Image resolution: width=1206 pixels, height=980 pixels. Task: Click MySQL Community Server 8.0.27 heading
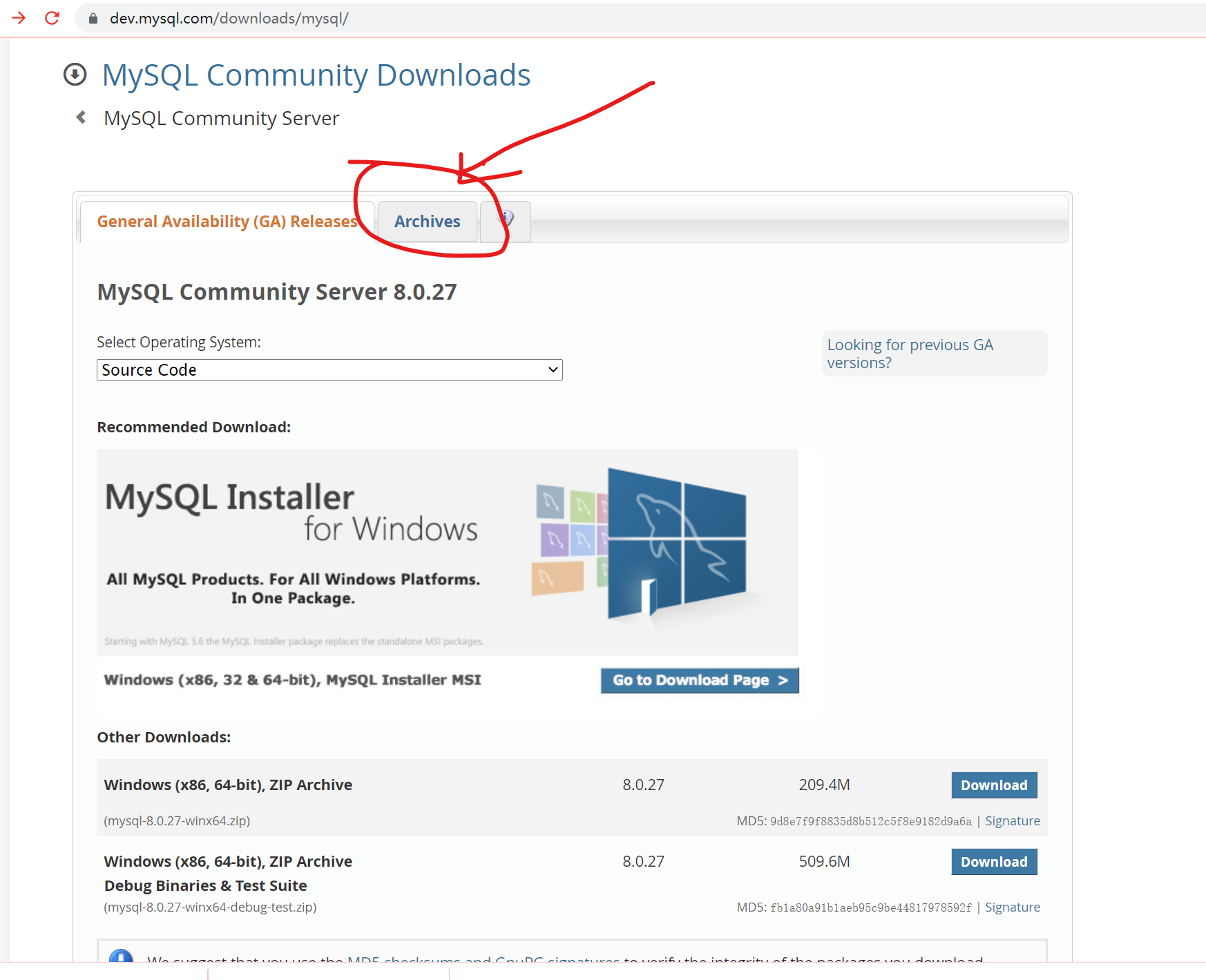[x=277, y=291]
